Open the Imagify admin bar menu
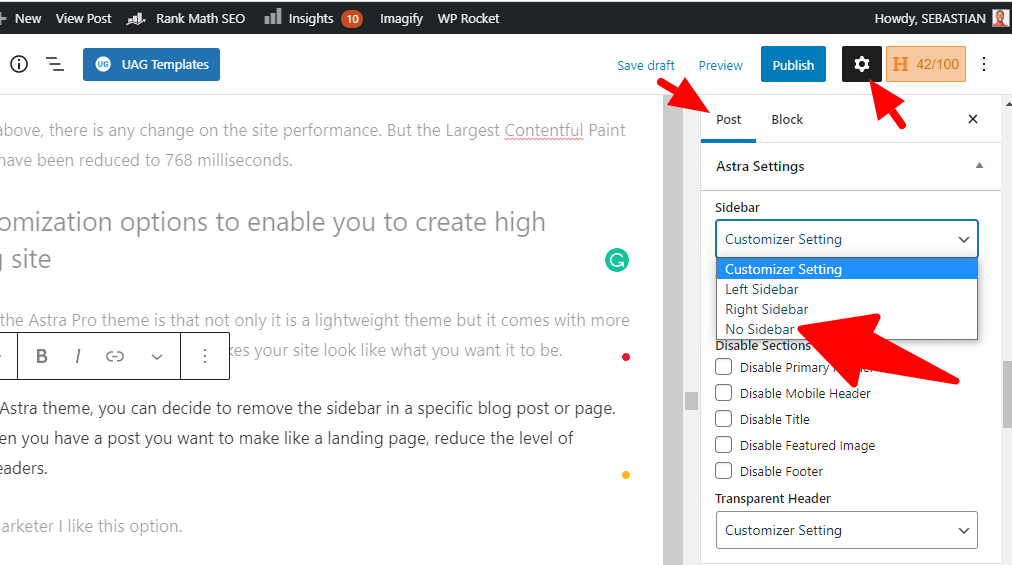1012x565 pixels. point(401,19)
